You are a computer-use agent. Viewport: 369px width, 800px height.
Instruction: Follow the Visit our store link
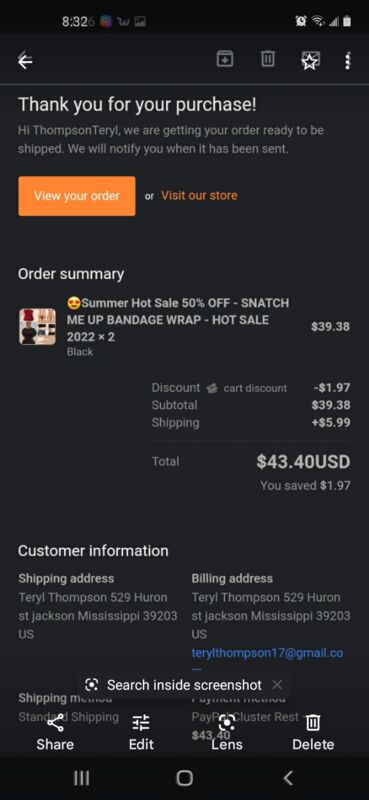[199, 195]
